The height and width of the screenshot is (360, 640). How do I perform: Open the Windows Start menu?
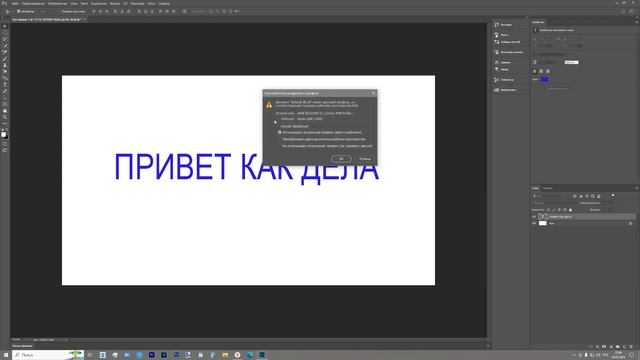tap(6, 355)
